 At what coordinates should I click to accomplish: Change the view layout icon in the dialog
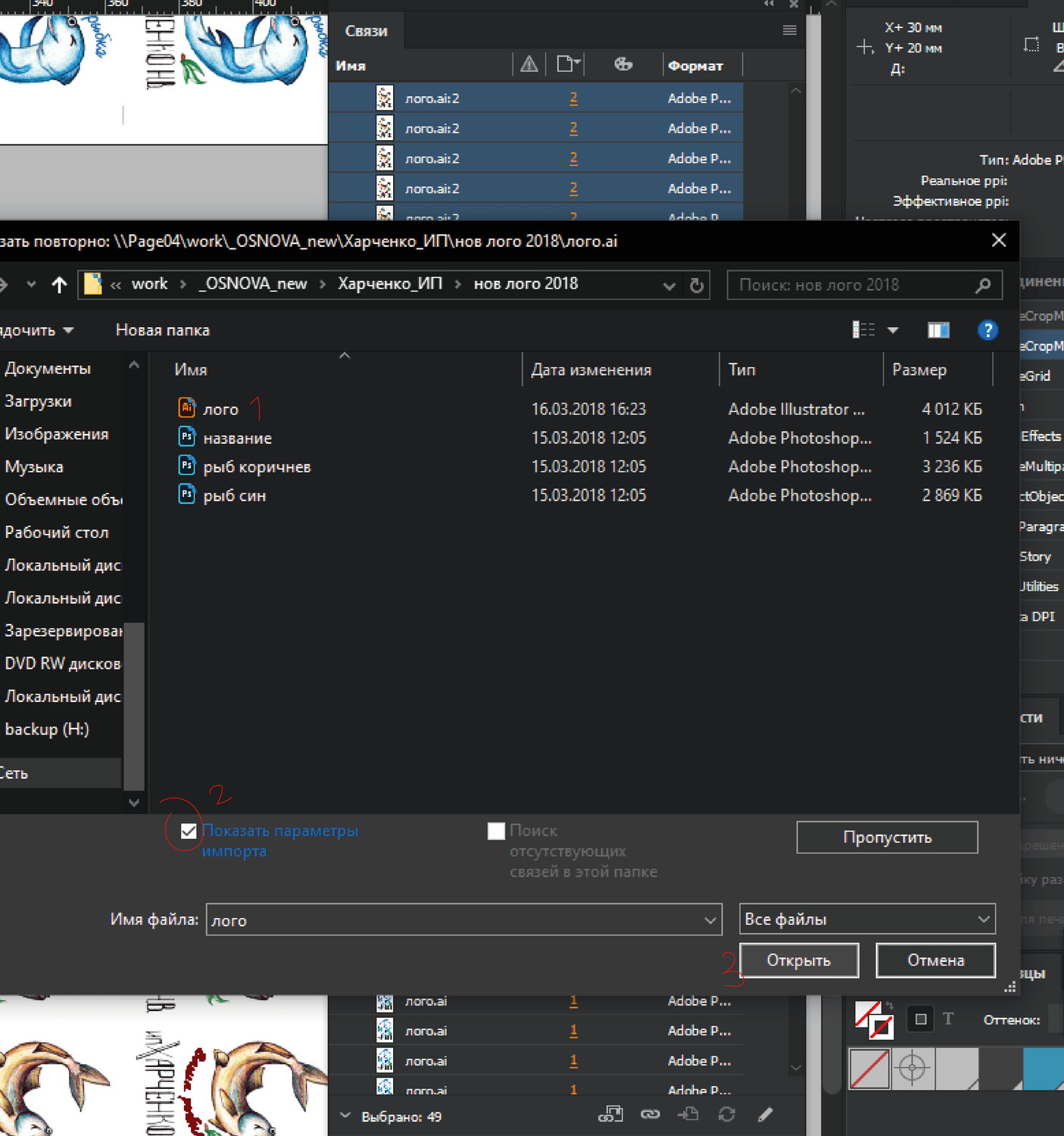pos(863,330)
